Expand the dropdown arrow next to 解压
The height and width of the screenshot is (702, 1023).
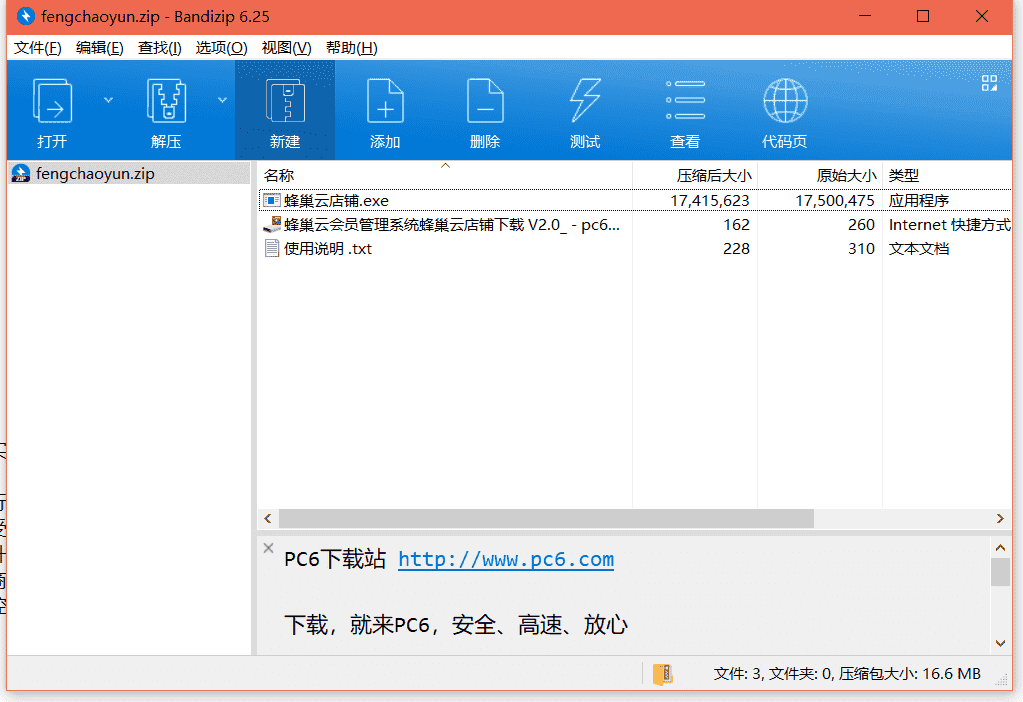click(x=222, y=100)
